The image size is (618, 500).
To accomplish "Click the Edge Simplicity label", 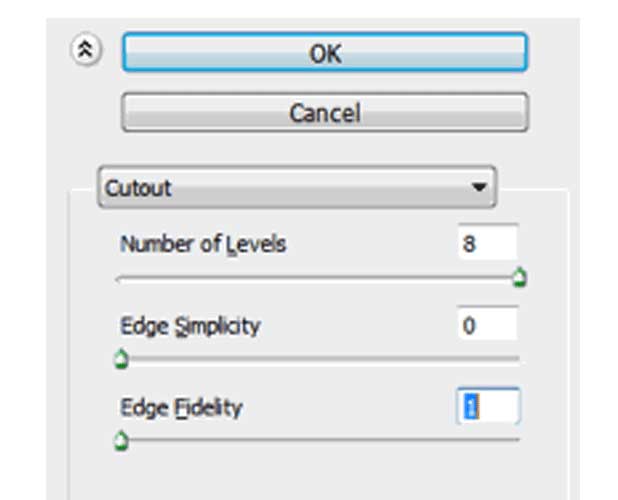I will pyautogui.click(x=190, y=326).
